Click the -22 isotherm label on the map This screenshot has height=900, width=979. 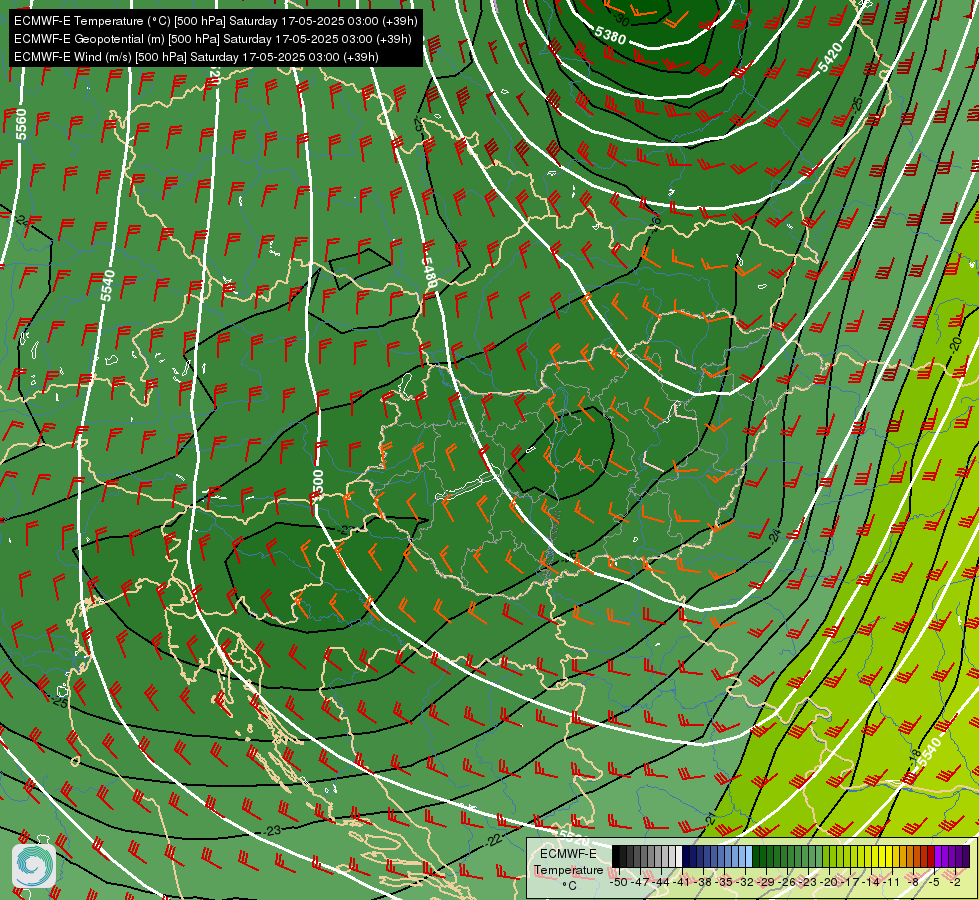click(x=494, y=840)
